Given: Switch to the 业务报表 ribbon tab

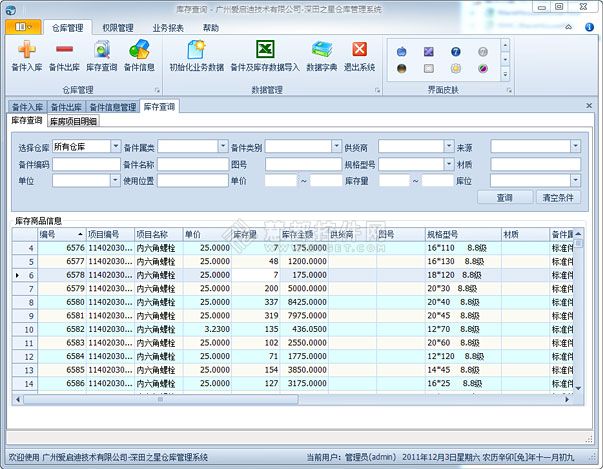Looking at the screenshot, I should click(168, 28).
